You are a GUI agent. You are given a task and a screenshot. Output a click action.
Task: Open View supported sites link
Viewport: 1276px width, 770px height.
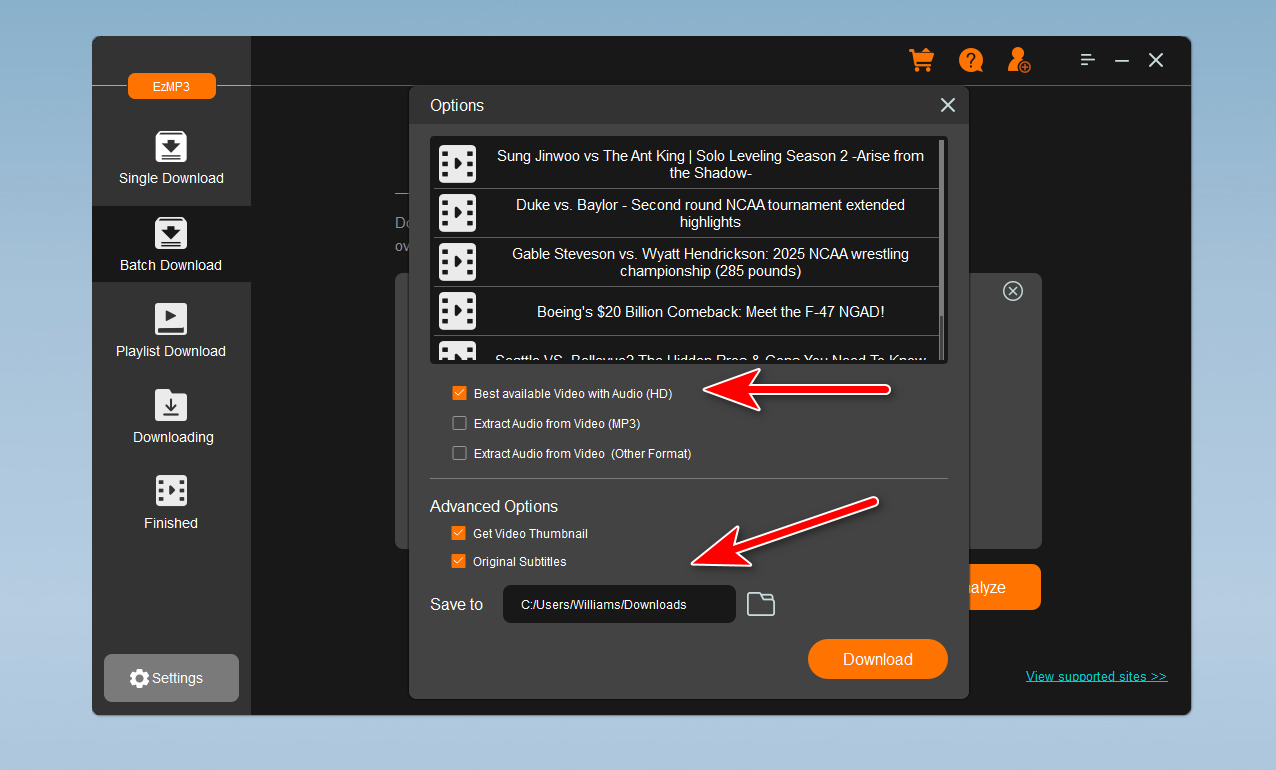tap(1096, 676)
